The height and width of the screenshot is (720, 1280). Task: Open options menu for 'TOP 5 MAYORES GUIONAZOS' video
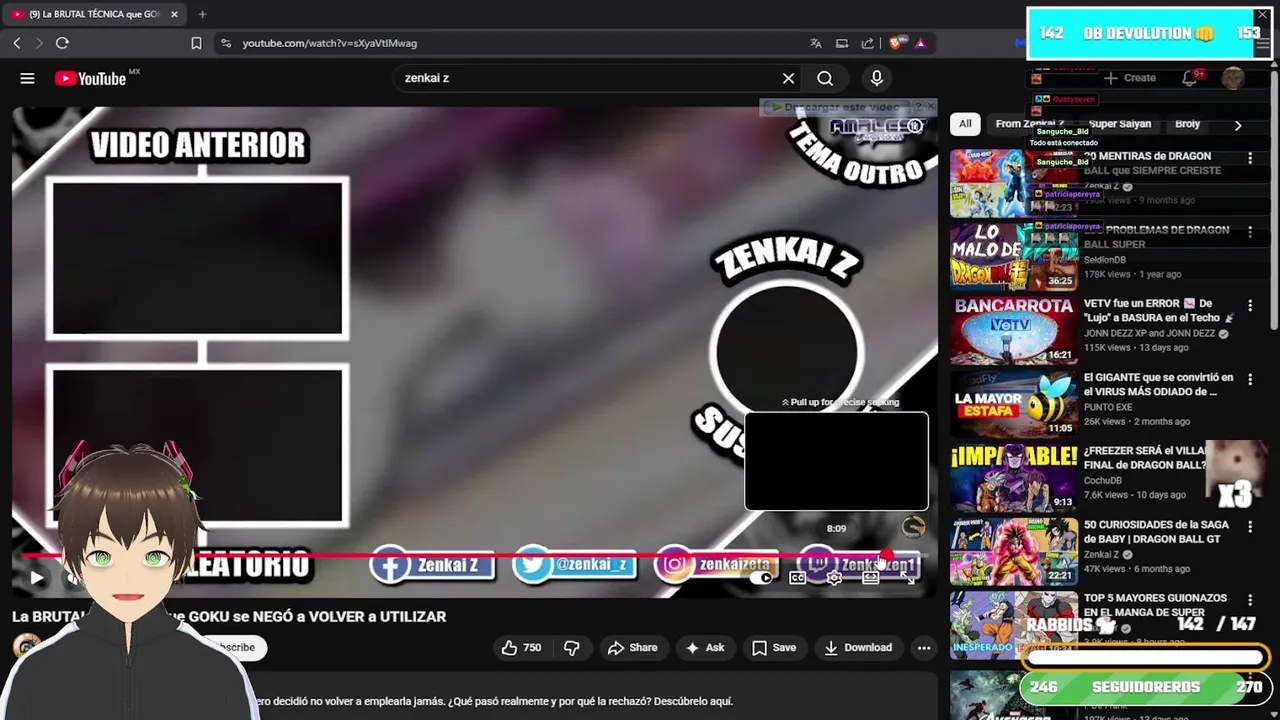click(x=1250, y=600)
